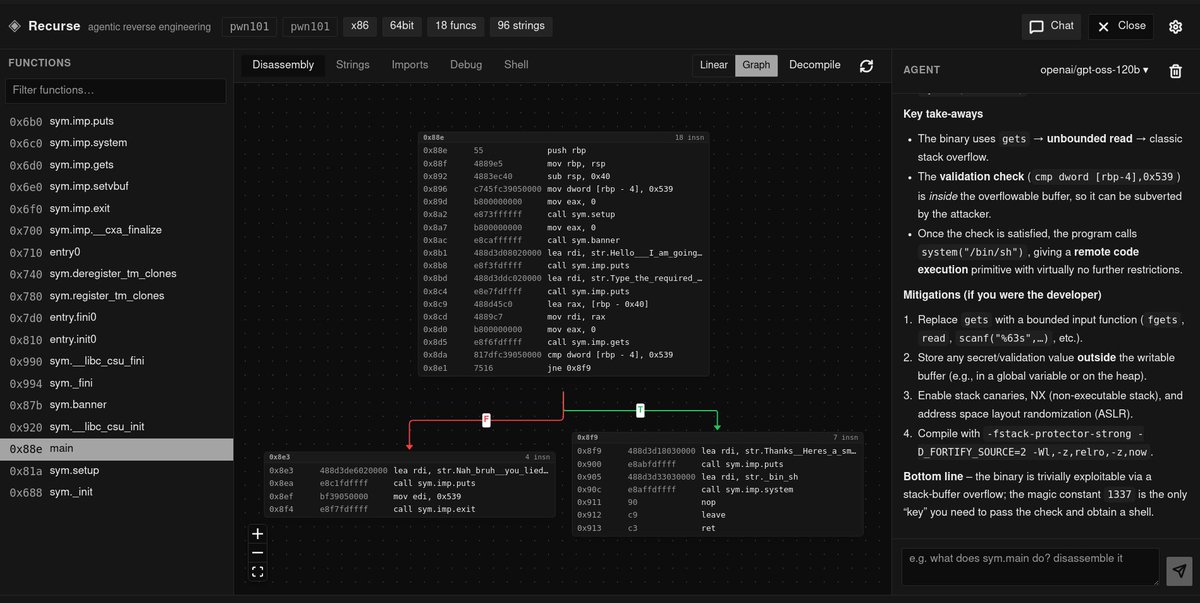Switch to Decompile view
The width and height of the screenshot is (1200, 603).
pos(815,65)
